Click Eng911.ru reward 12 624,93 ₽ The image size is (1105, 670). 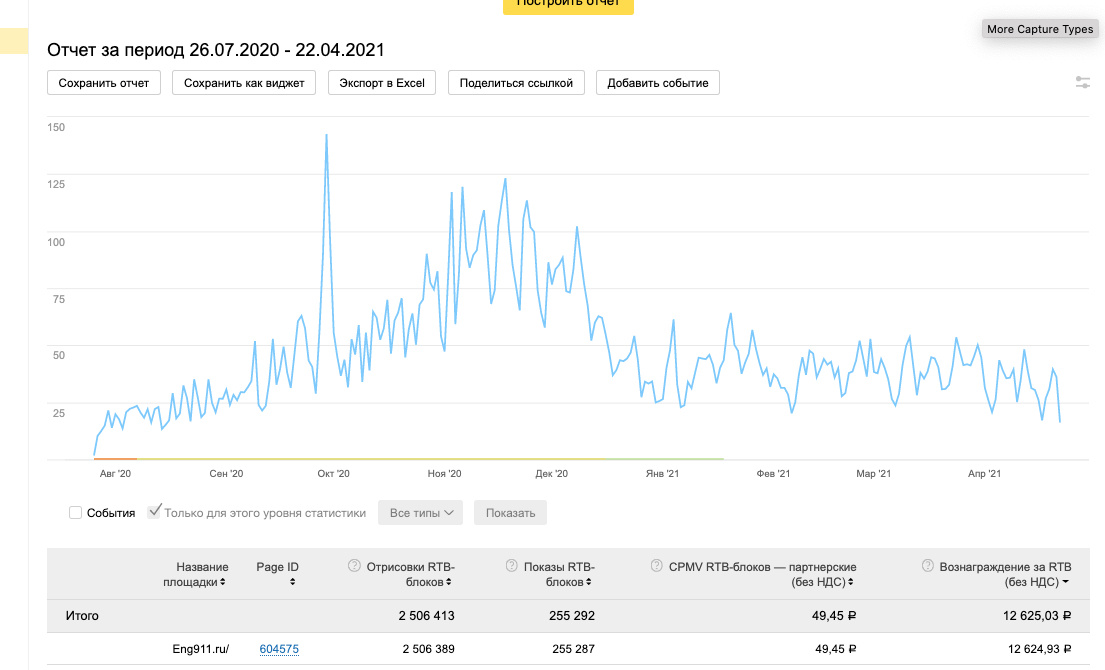tap(1039, 649)
